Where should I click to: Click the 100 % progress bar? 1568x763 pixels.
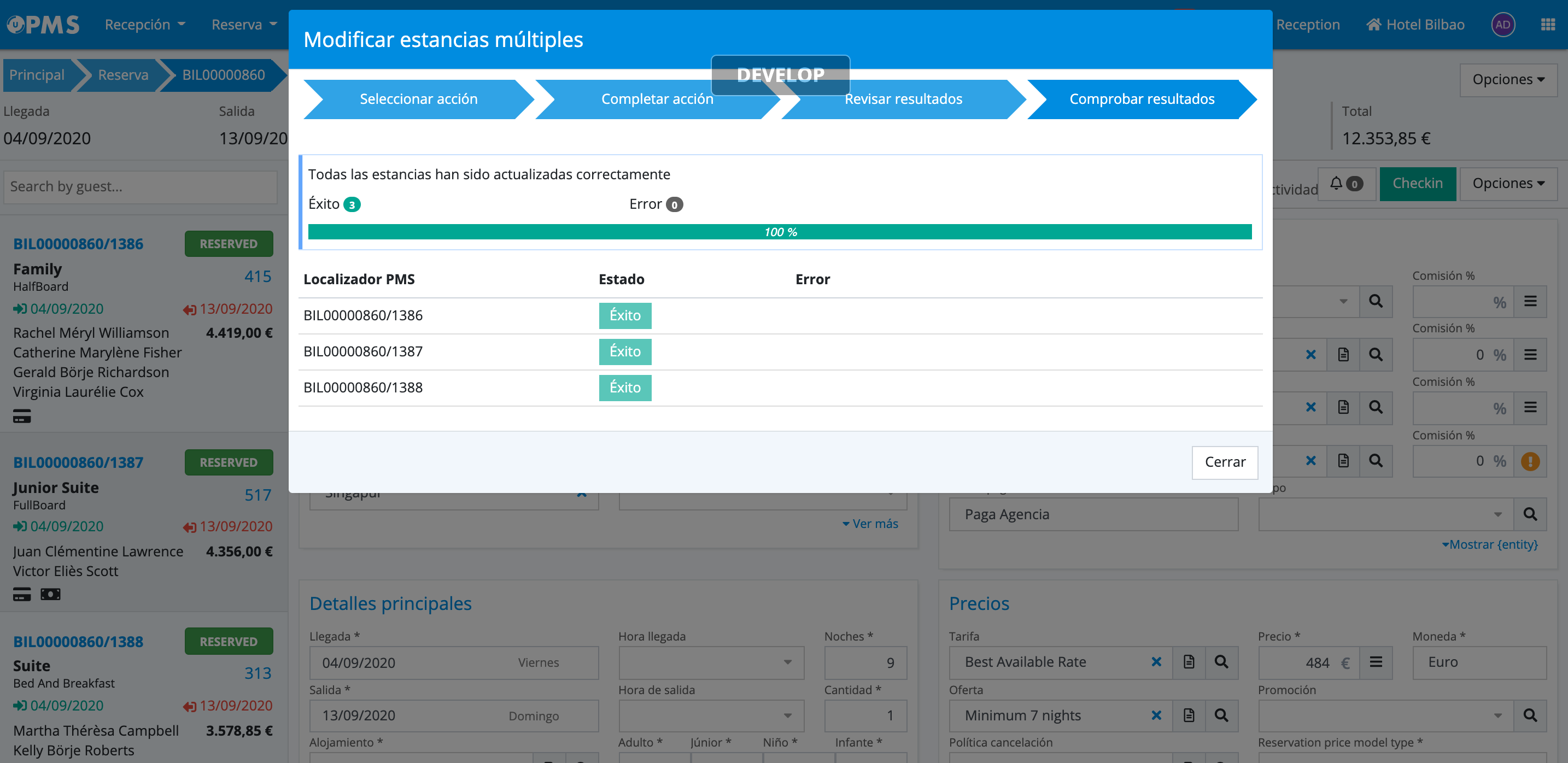pos(780,232)
